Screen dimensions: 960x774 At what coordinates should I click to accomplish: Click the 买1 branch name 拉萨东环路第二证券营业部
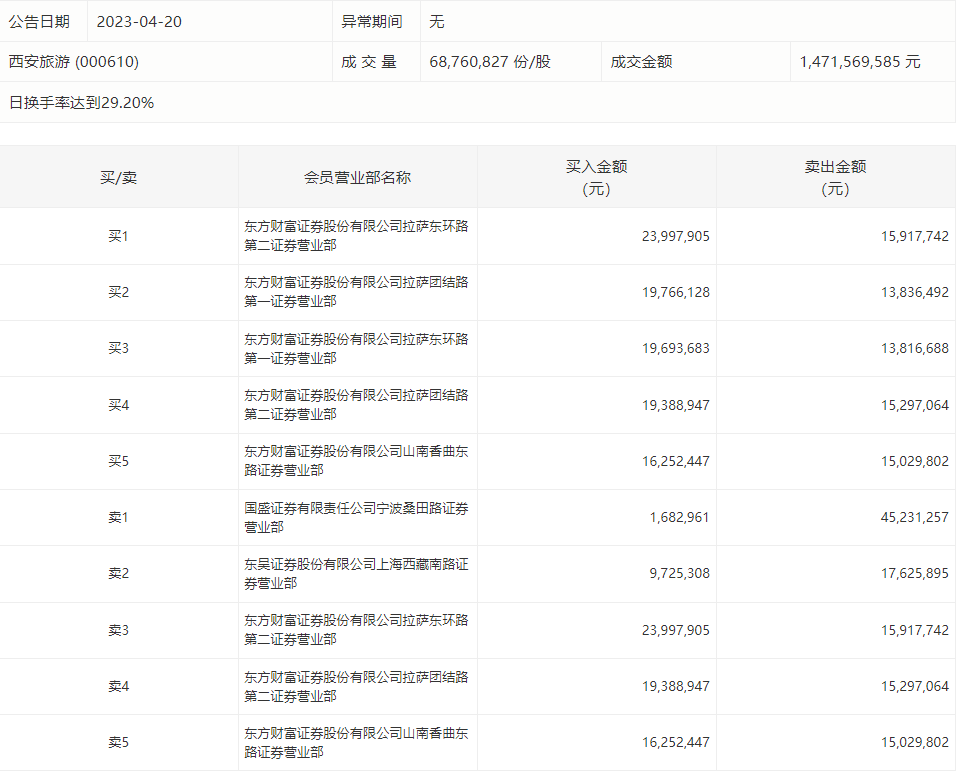356,236
